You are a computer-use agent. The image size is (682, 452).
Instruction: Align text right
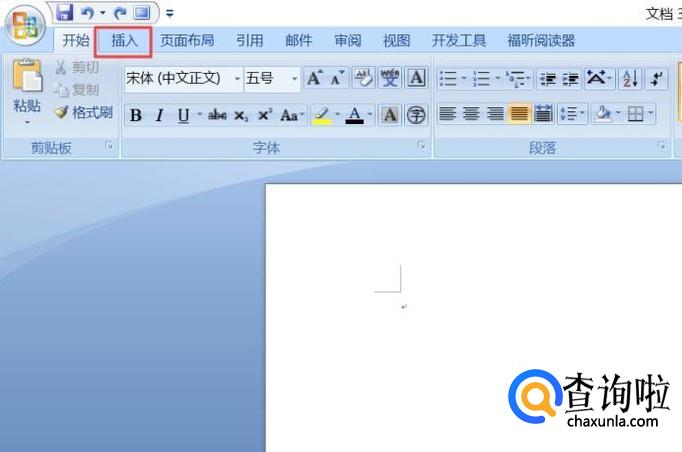(x=495, y=114)
